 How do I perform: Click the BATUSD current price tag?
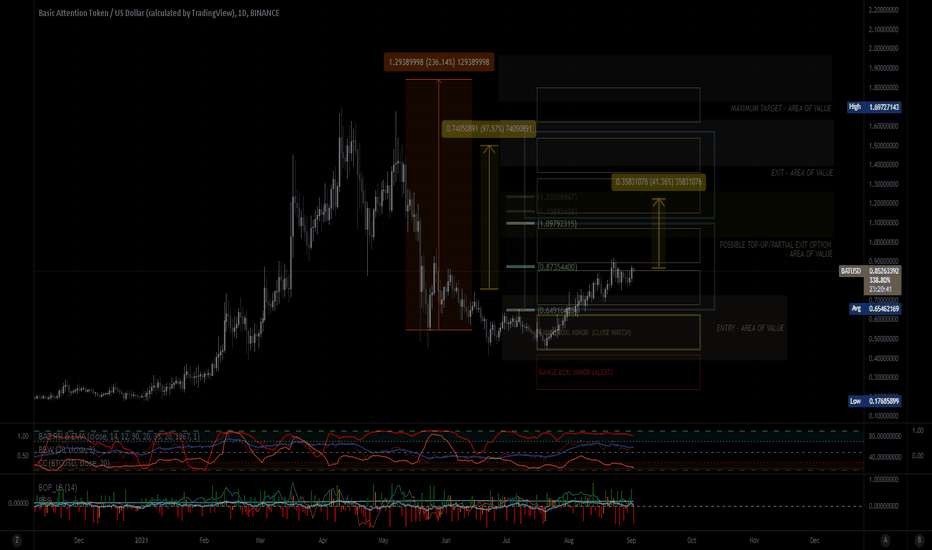click(870, 280)
